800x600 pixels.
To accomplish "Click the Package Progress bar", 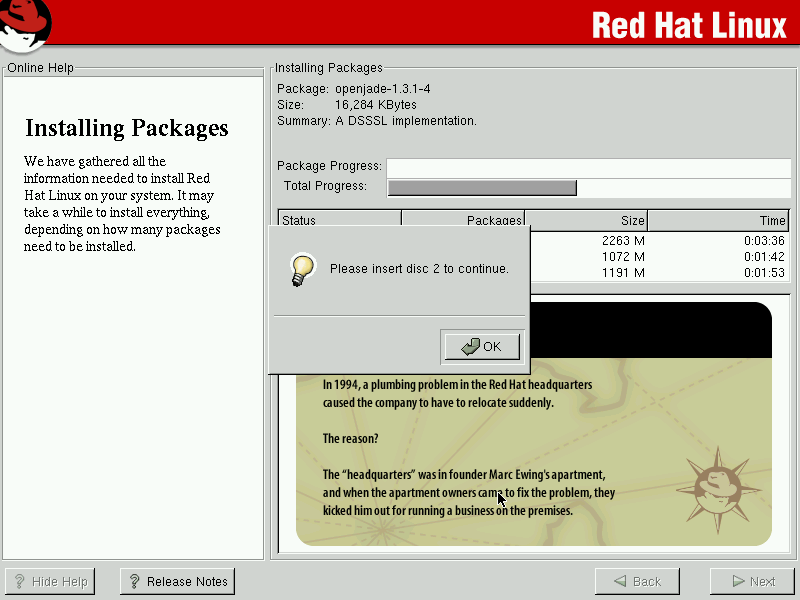I will [589, 168].
